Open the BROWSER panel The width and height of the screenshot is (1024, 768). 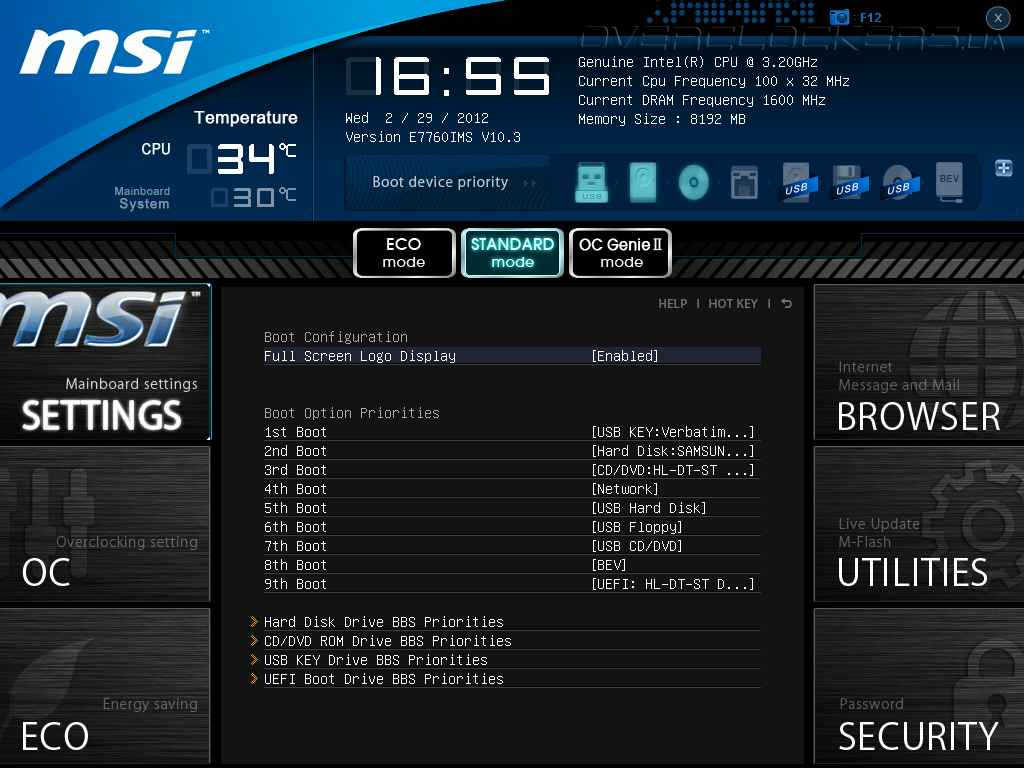click(919, 362)
